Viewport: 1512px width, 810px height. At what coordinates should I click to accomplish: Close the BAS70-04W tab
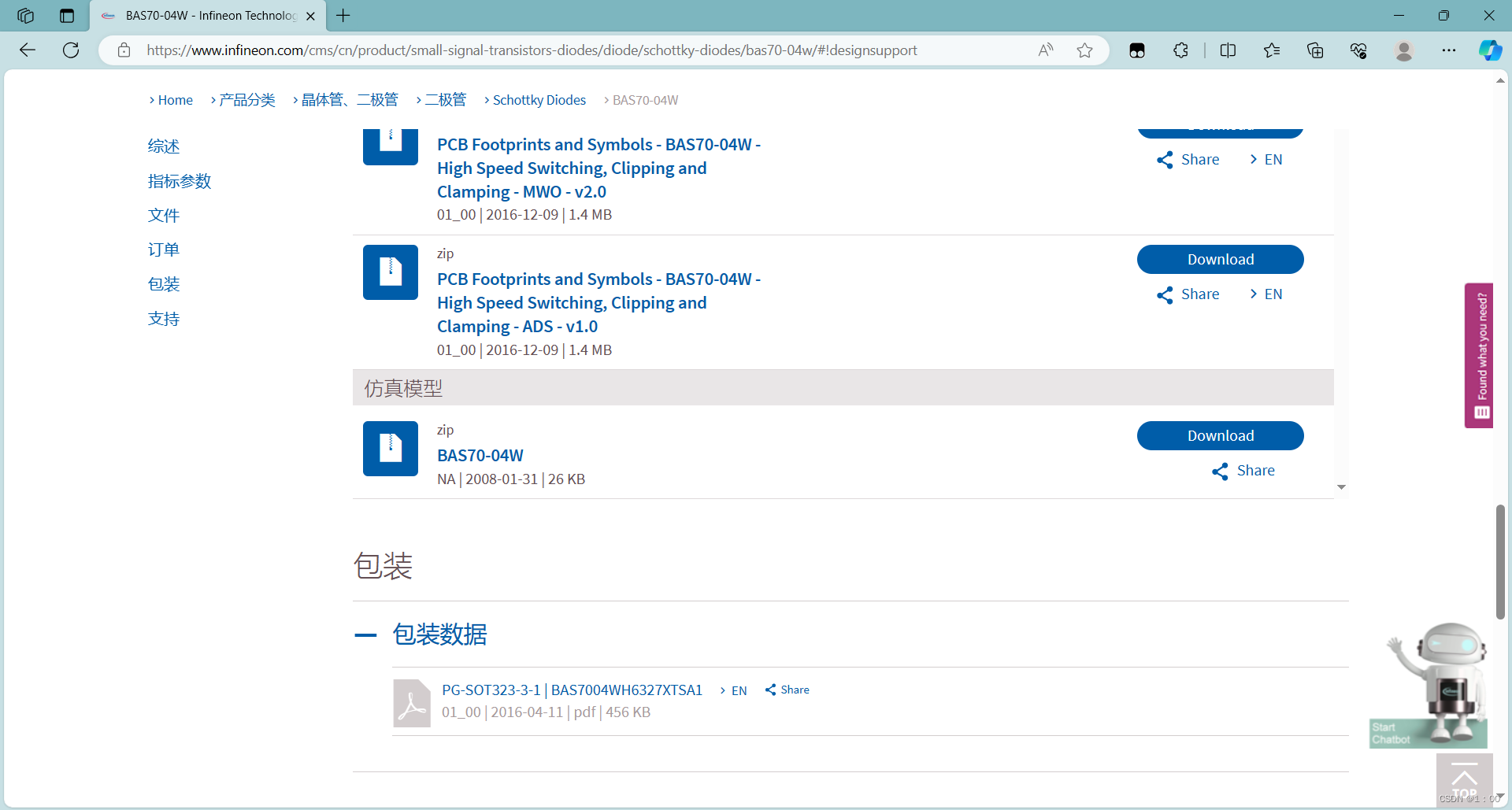tap(310, 16)
